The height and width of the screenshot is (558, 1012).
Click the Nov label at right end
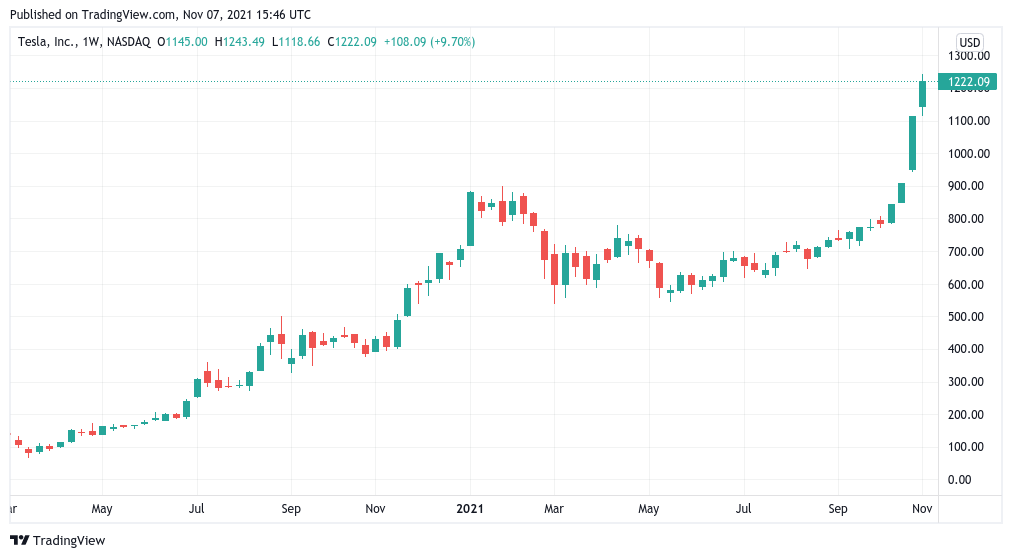point(922,508)
